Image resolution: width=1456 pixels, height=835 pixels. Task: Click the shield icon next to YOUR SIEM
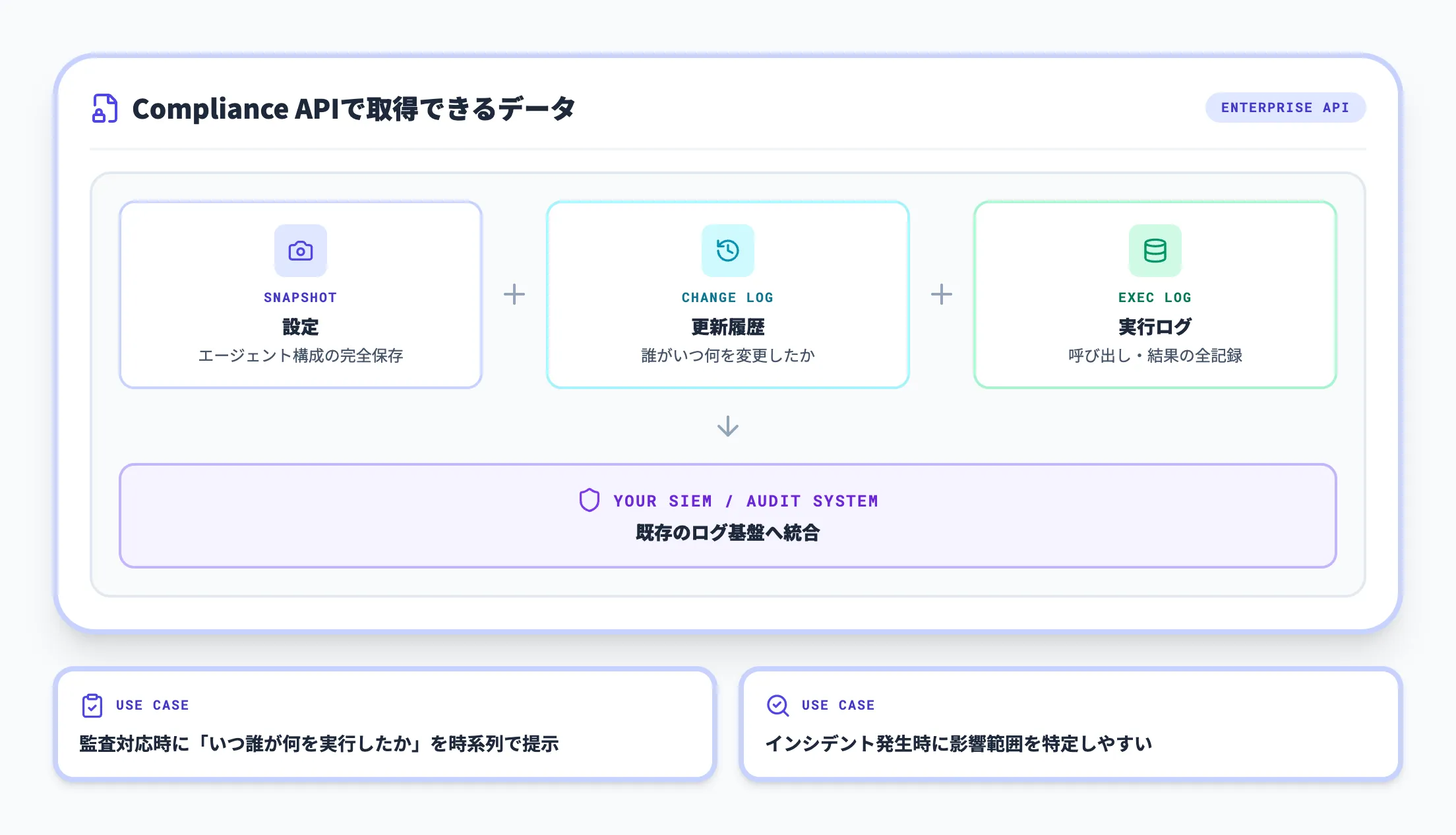click(x=589, y=501)
